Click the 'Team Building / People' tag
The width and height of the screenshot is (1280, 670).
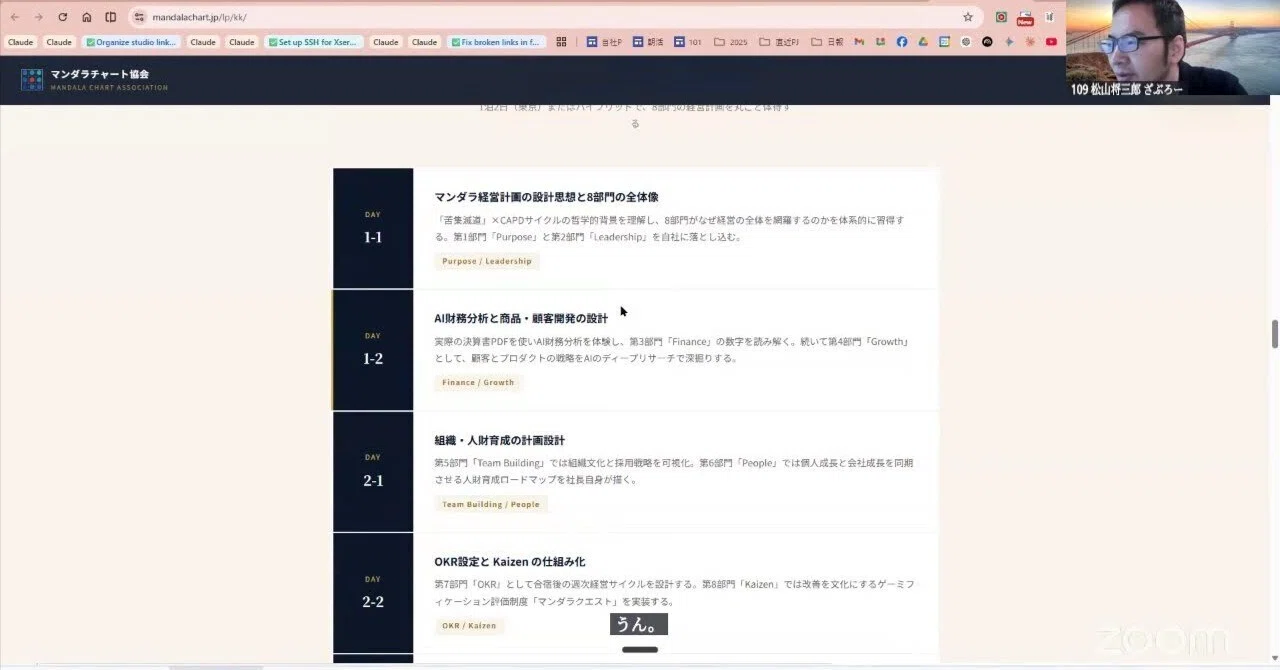point(491,504)
